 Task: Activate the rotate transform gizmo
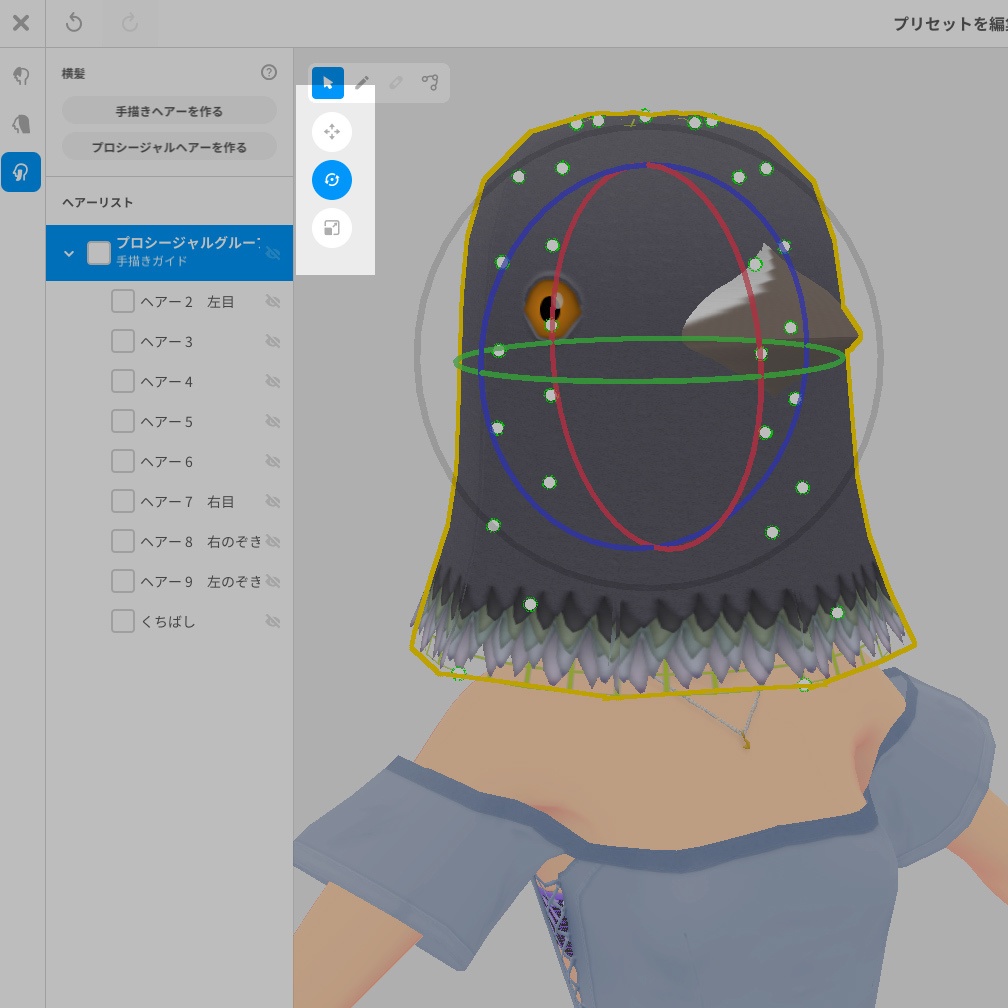click(330, 180)
